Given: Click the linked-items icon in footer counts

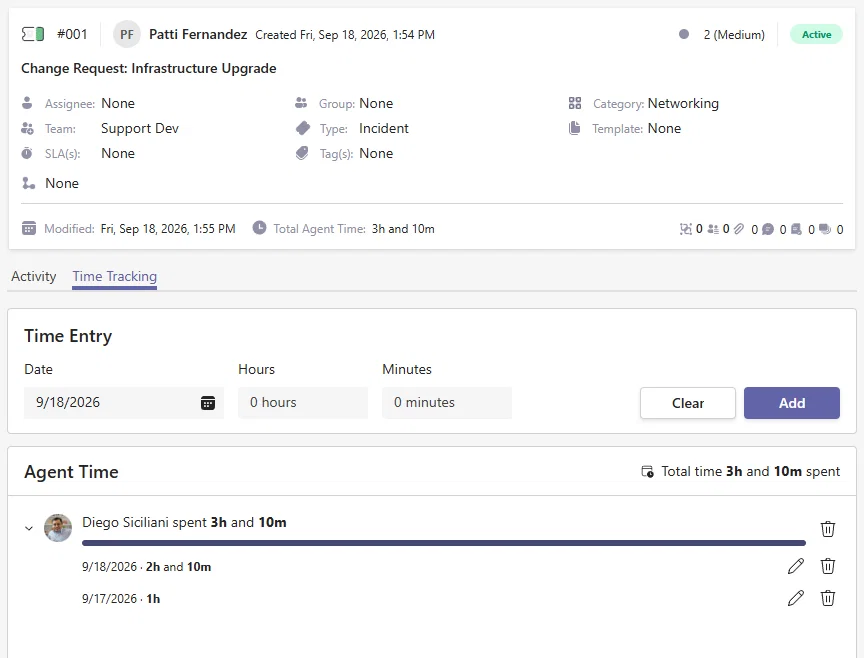Looking at the screenshot, I should click(685, 229).
